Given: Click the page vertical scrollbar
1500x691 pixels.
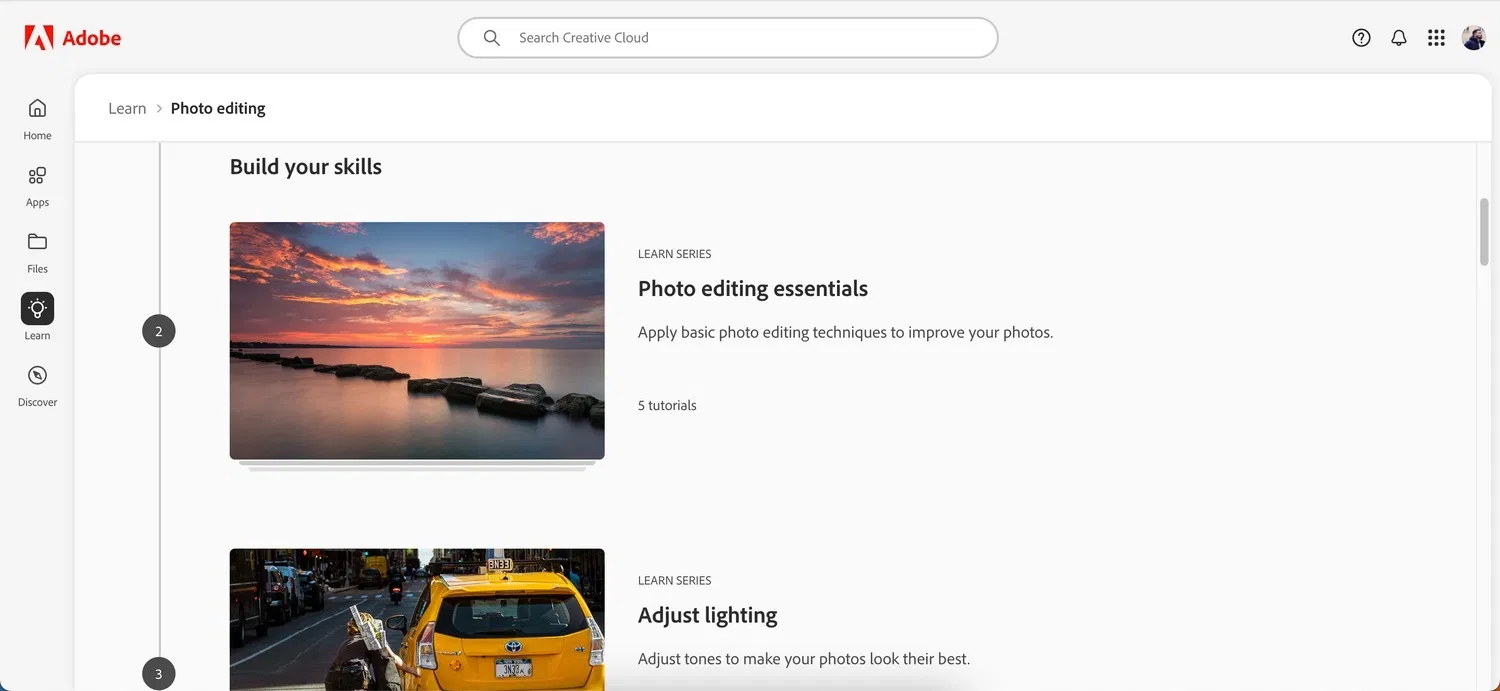Looking at the screenshot, I should [x=1484, y=232].
